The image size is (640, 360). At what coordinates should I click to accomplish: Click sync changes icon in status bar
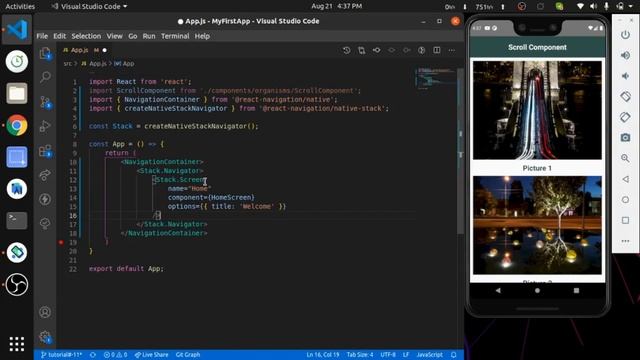tap(93, 355)
